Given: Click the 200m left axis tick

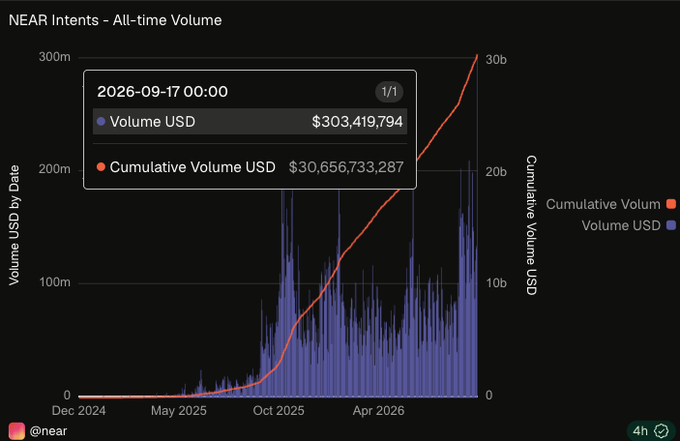Looking at the screenshot, I should pos(55,169).
